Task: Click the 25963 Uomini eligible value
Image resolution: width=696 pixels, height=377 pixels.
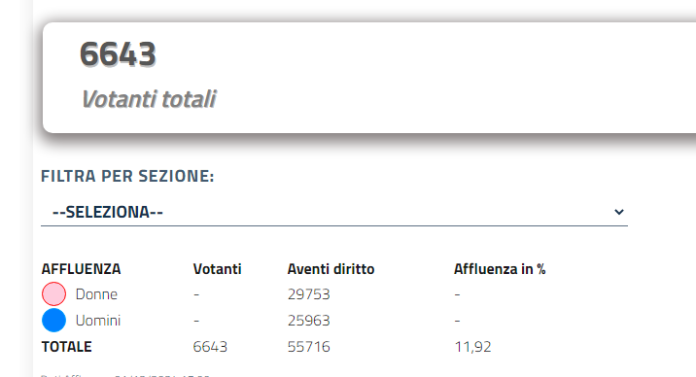Action: pos(308,320)
